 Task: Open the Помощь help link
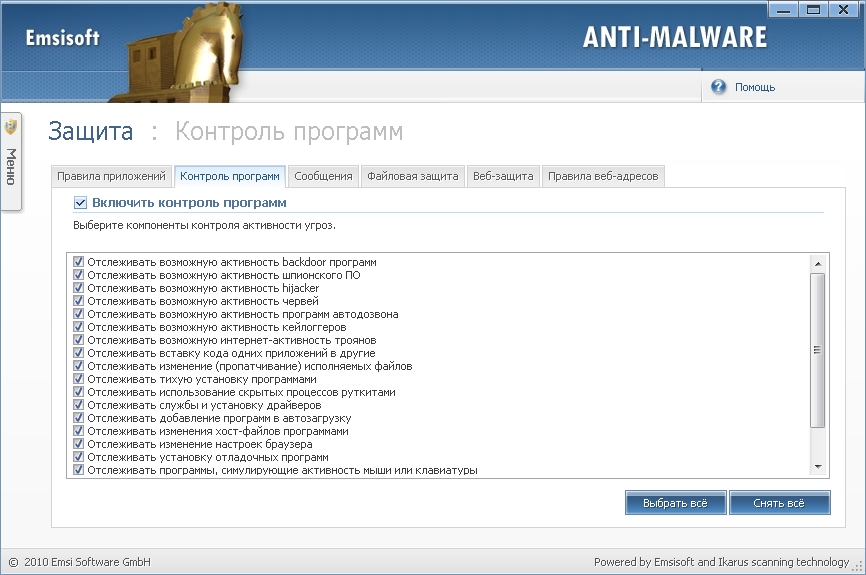click(754, 87)
